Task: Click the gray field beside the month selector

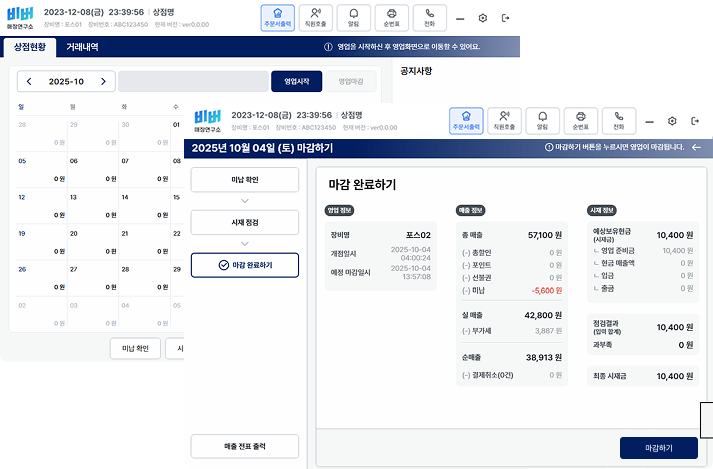Action: (x=193, y=81)
